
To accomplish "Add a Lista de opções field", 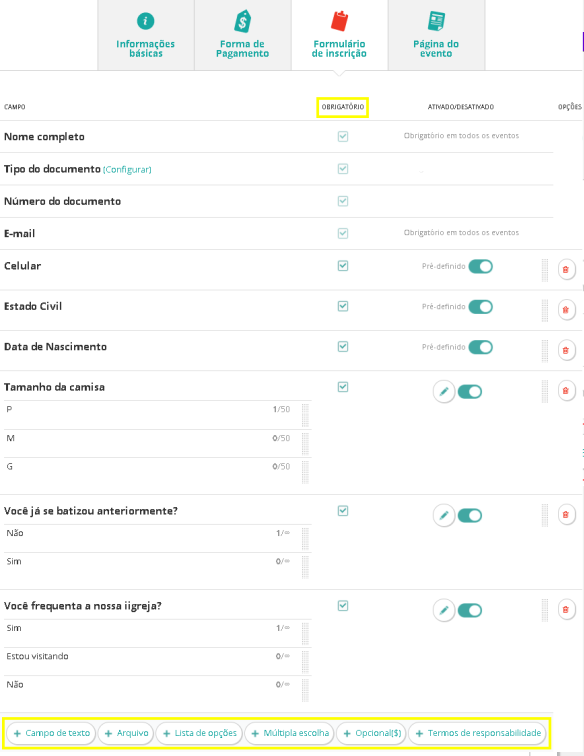I will pos(200,733).
